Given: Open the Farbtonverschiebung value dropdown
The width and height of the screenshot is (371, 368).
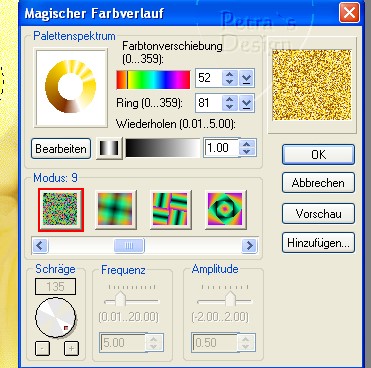Looking at the screenshot, I should click(247, 78).
